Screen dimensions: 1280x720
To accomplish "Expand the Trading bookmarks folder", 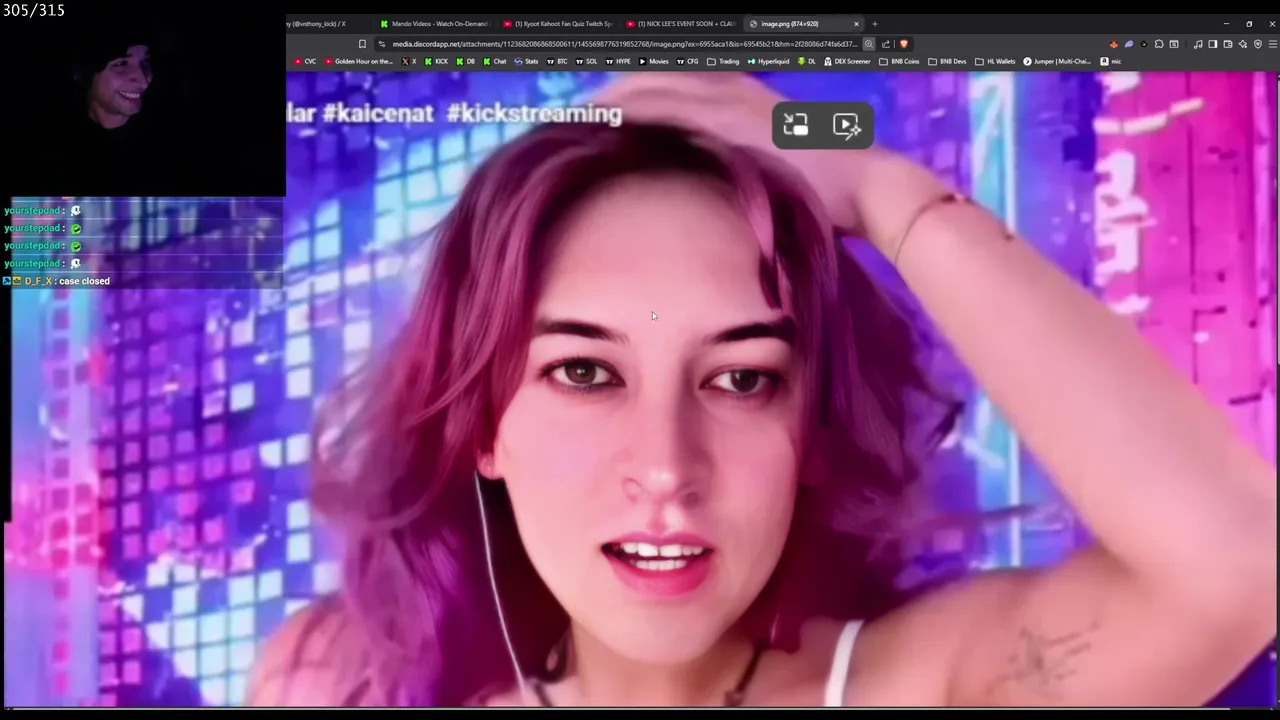I will point(723,61).
